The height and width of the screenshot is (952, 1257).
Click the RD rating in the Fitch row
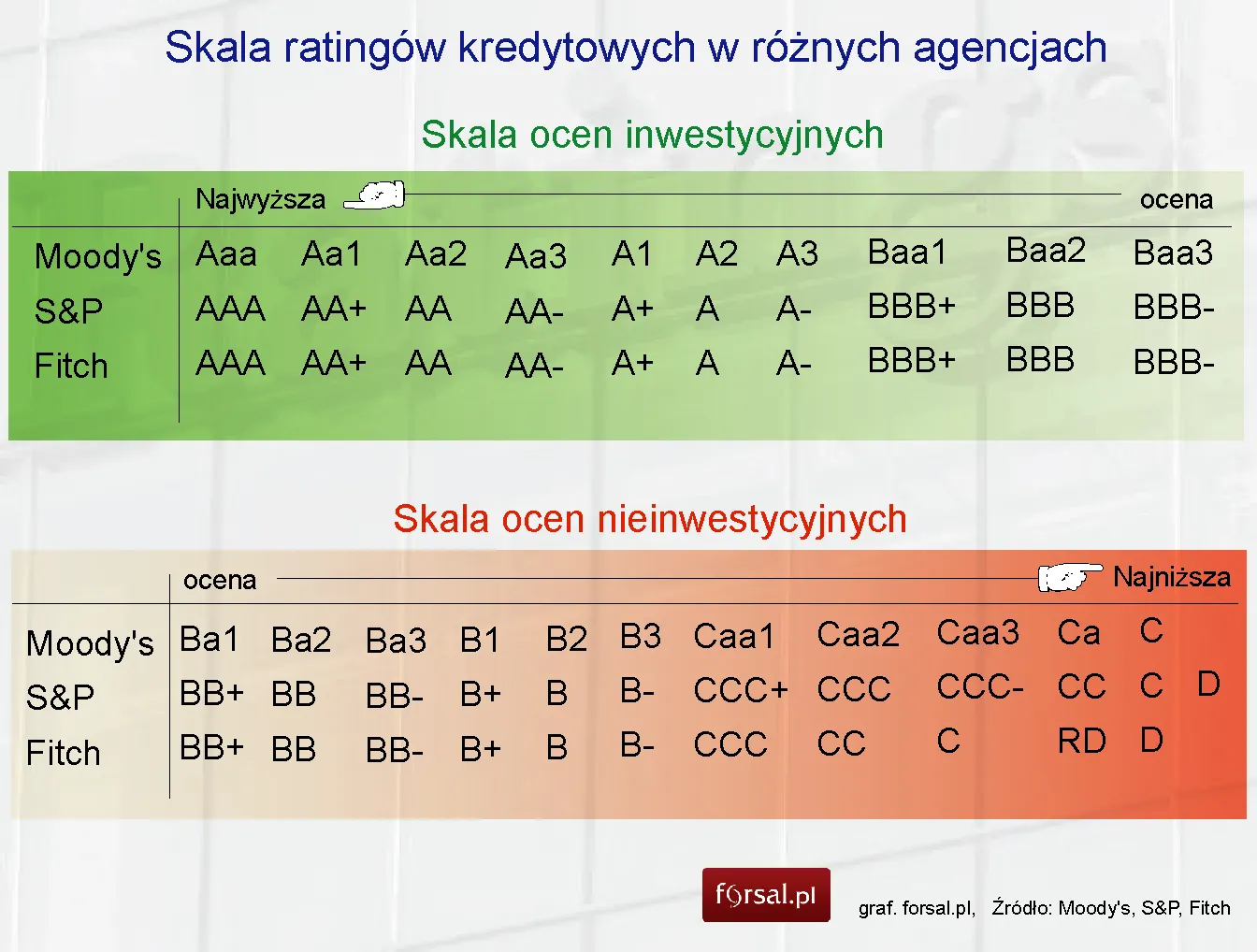[x=1082, y=742]
